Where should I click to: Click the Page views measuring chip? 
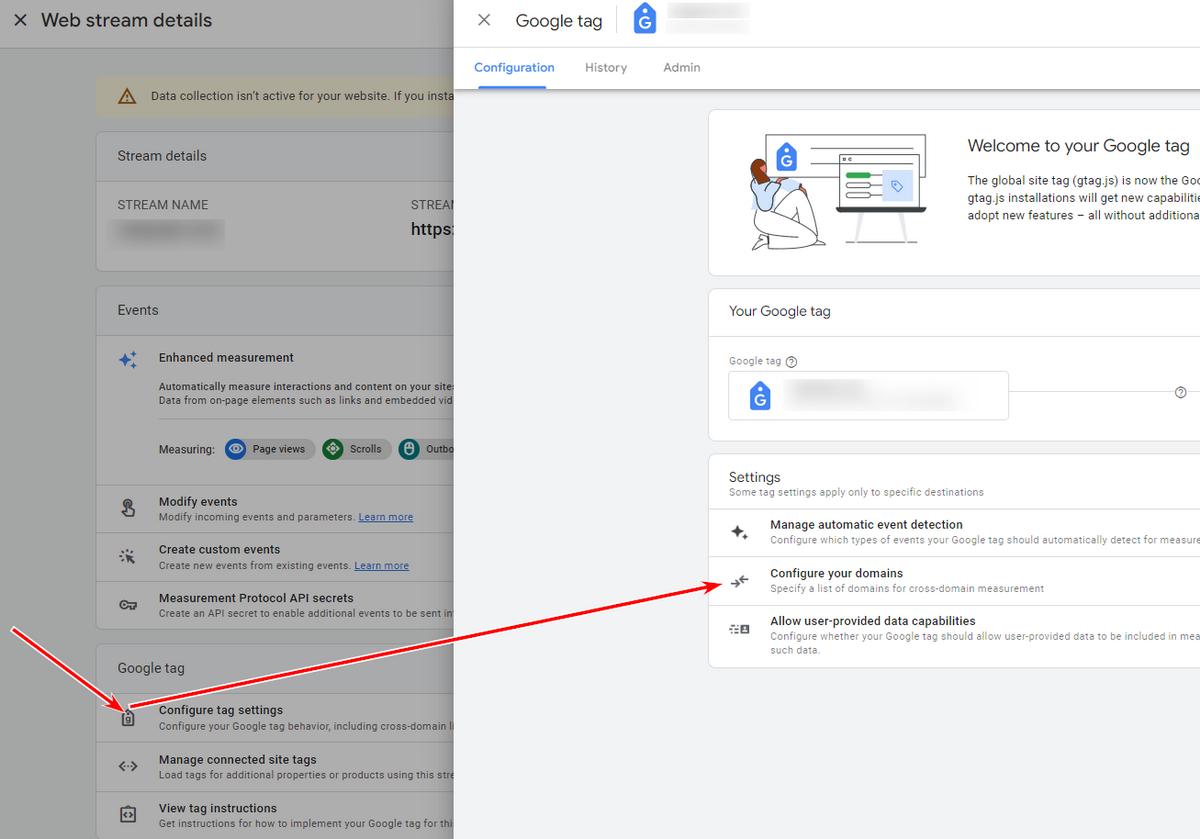pos(270,449)
